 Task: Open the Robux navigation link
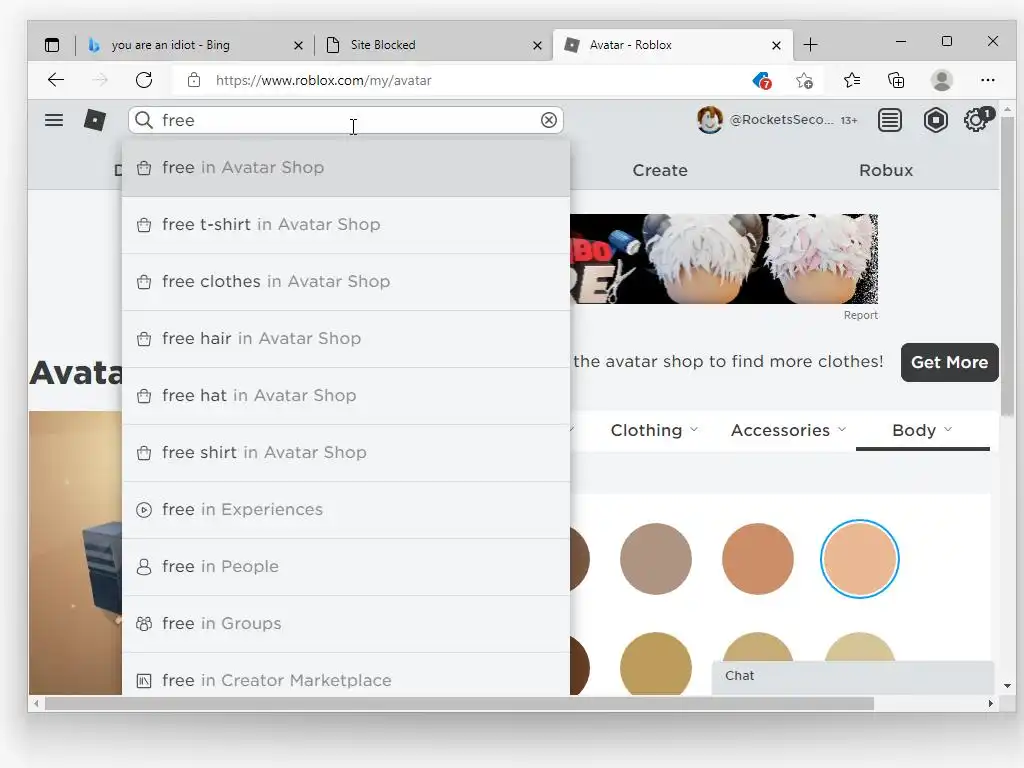(886, 170)
